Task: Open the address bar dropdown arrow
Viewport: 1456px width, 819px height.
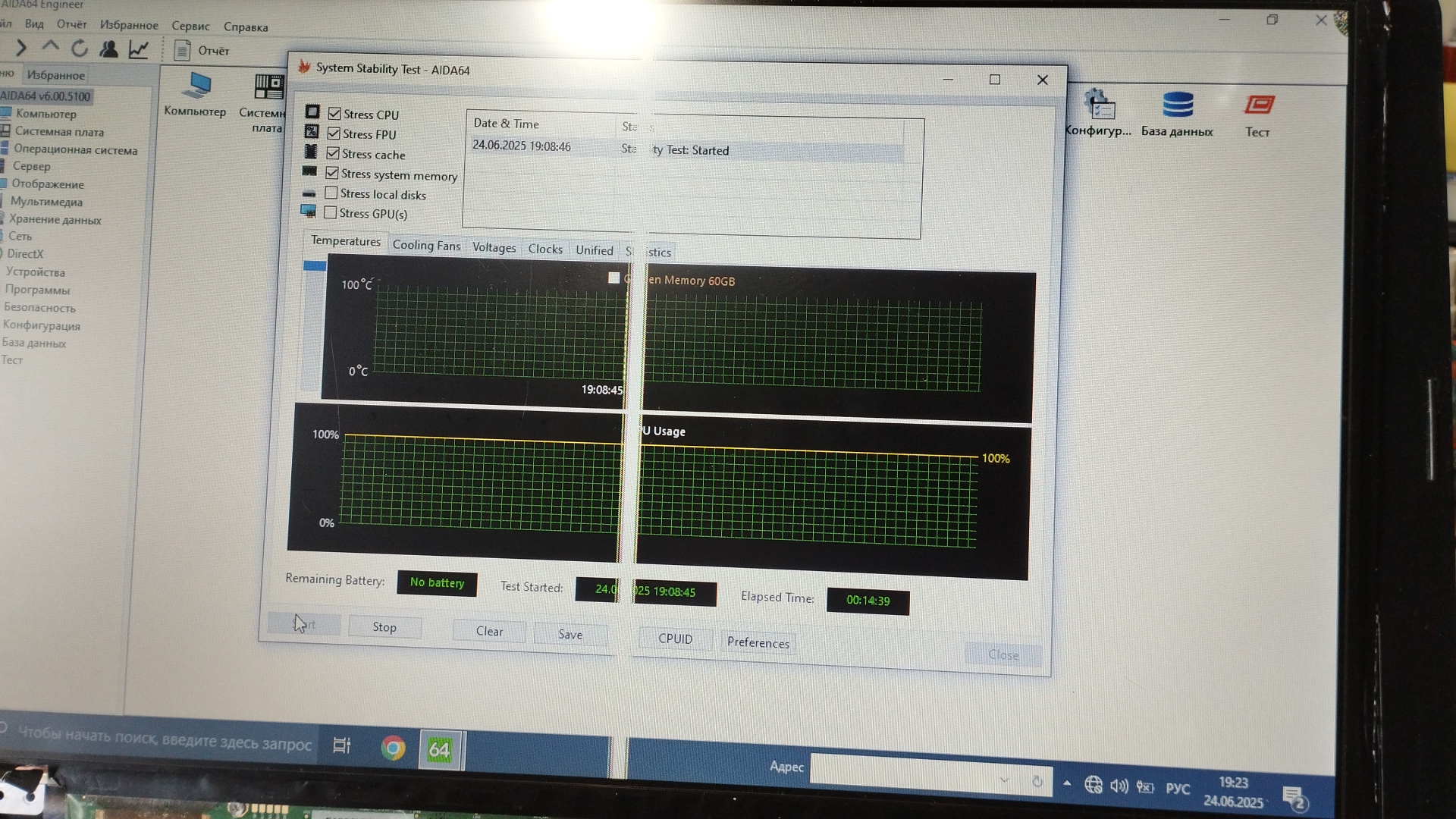Action: pos(1004,780)
